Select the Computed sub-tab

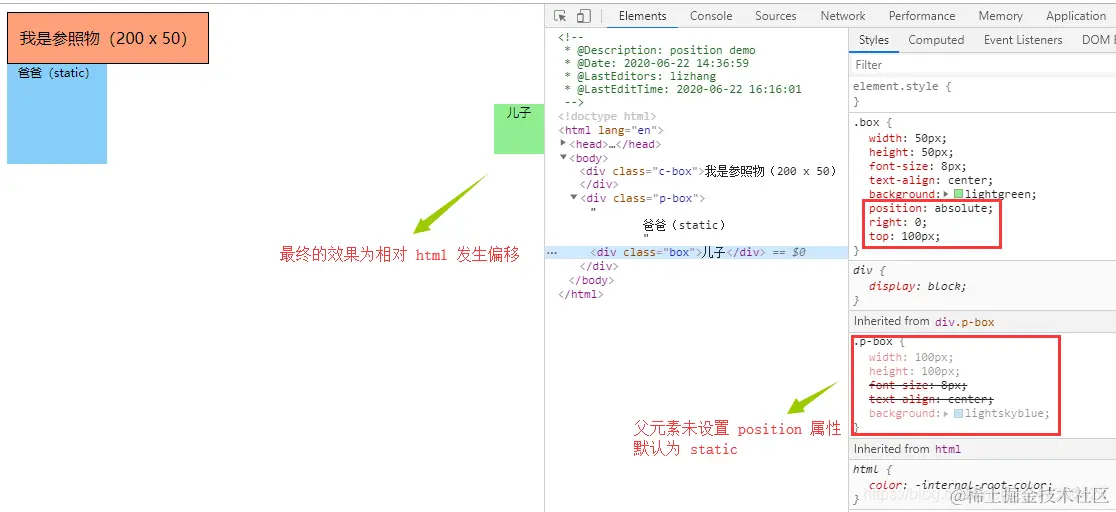[936, 40]
